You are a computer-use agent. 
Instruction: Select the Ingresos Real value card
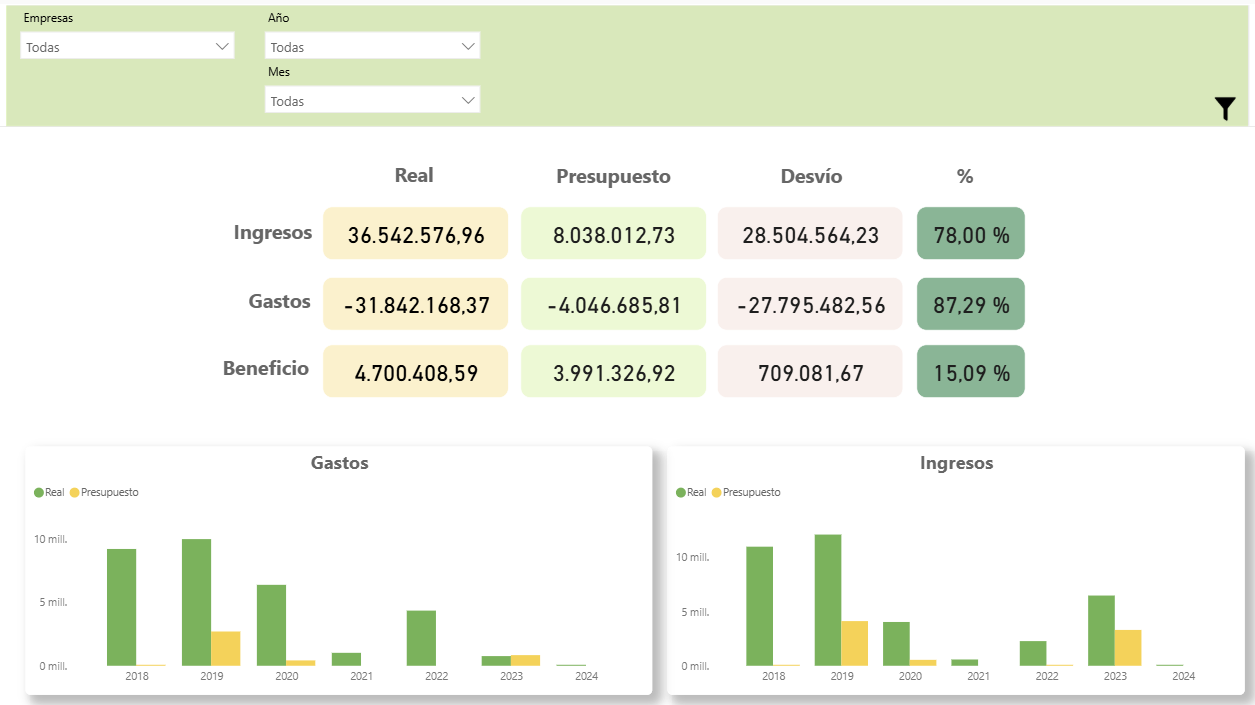tap(416, 234)
